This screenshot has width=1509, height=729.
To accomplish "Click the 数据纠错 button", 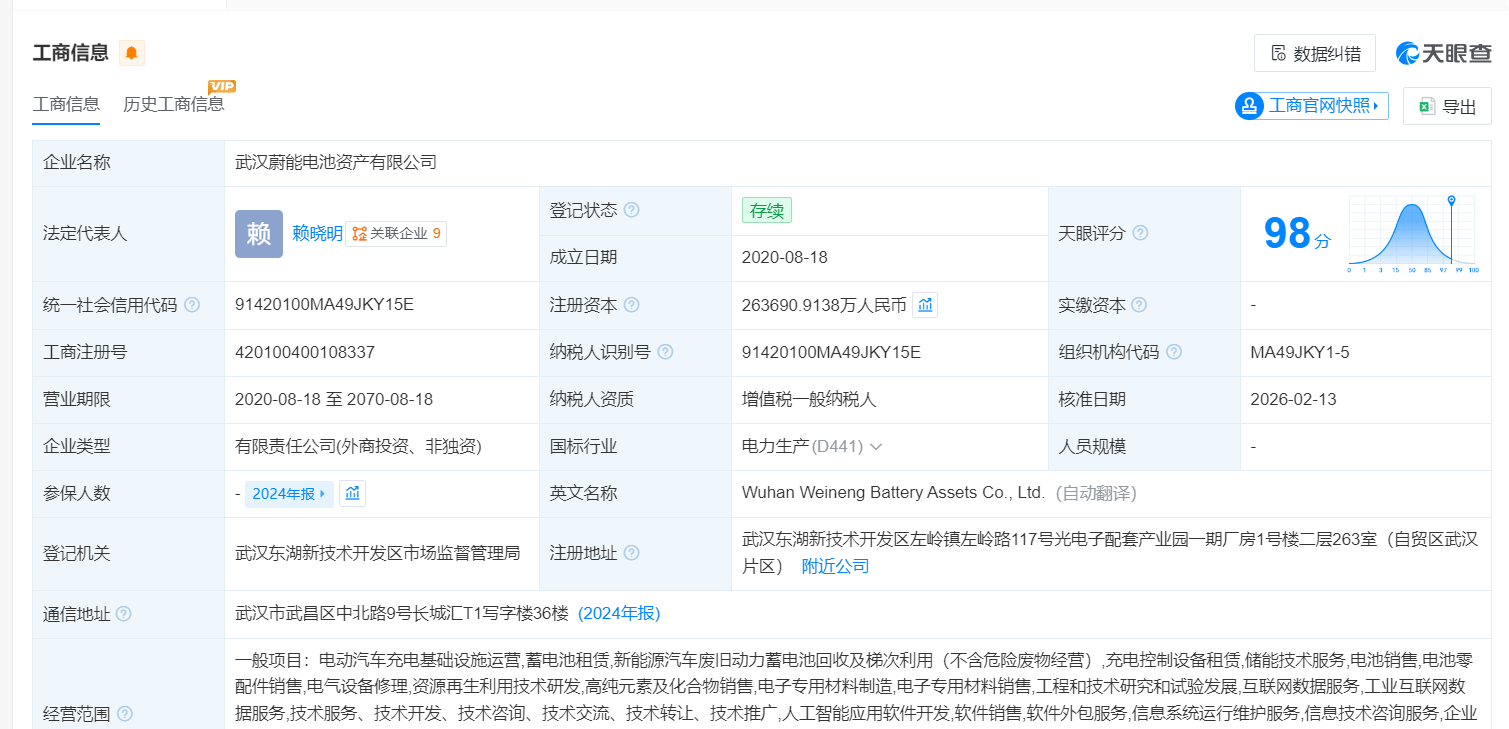I will [x=1314, y=53].
